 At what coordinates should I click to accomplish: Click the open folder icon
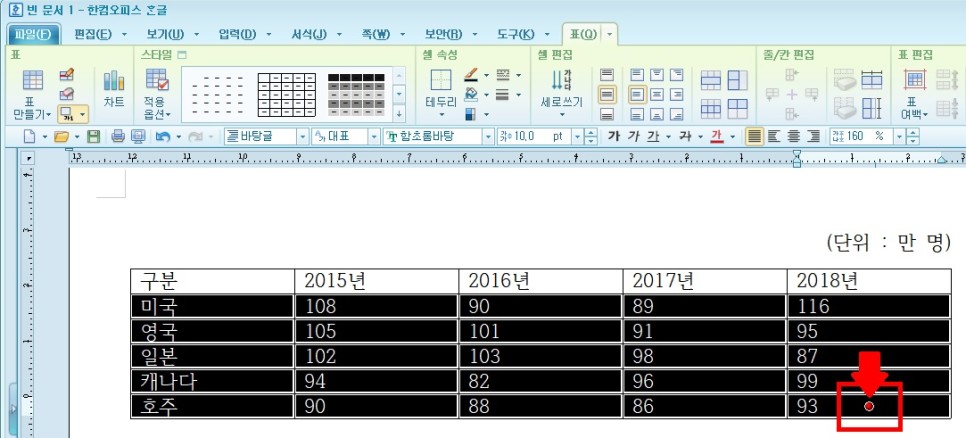click(61, 137)
